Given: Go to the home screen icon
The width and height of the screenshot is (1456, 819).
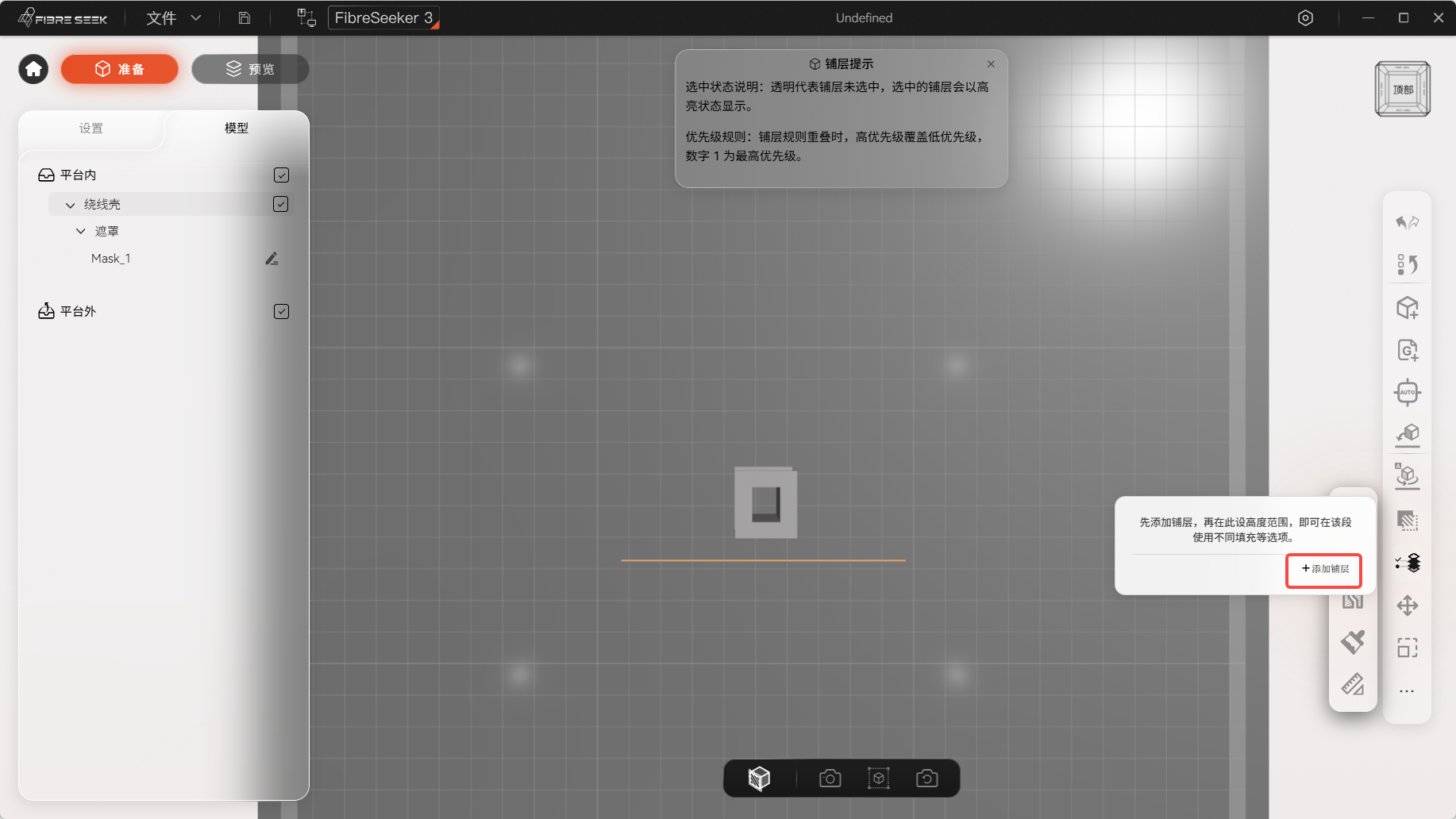Looking at the screenshot, I should click(33, 69).
